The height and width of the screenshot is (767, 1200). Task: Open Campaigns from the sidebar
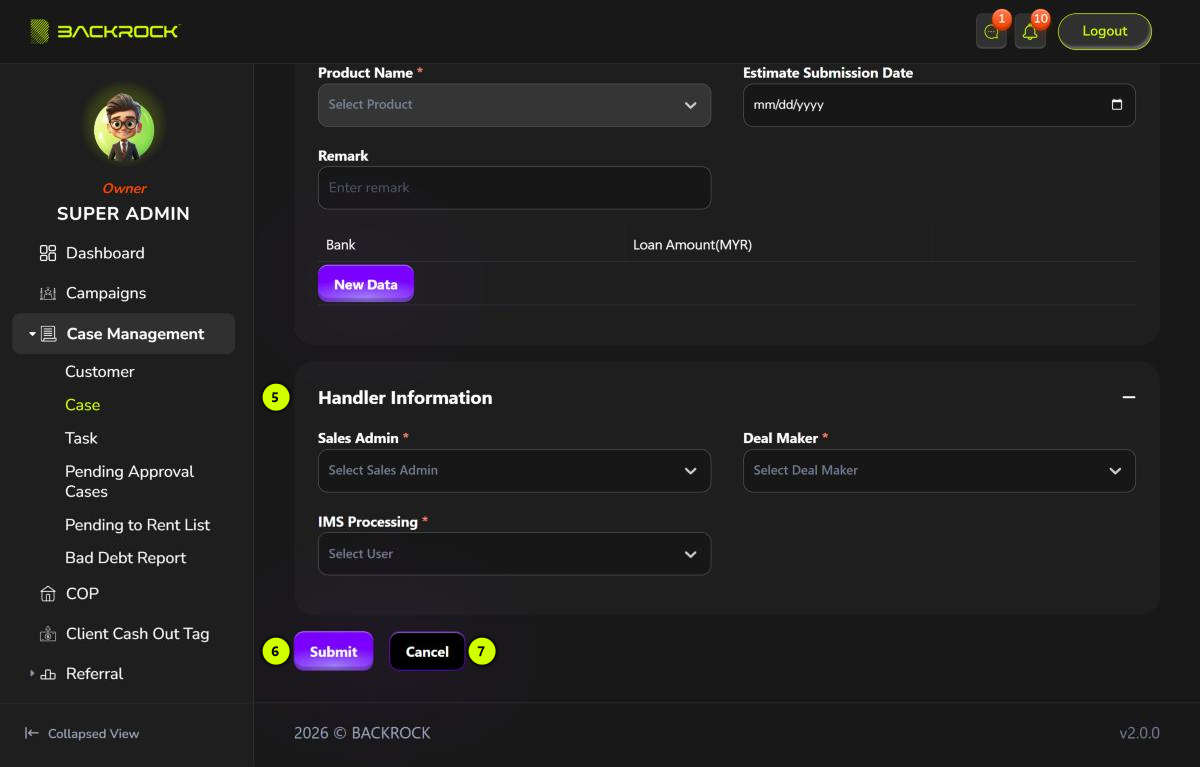[106, 293]
